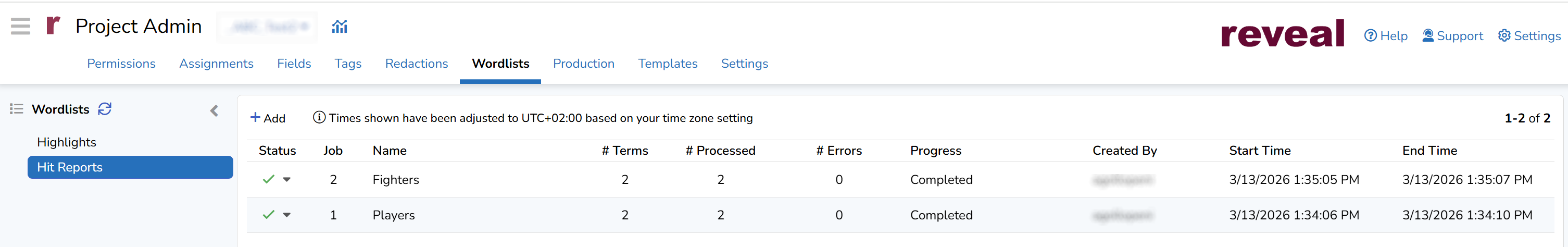Click the Reveal 'r' logo icon
1568x247 pixels.
point(53,26)
